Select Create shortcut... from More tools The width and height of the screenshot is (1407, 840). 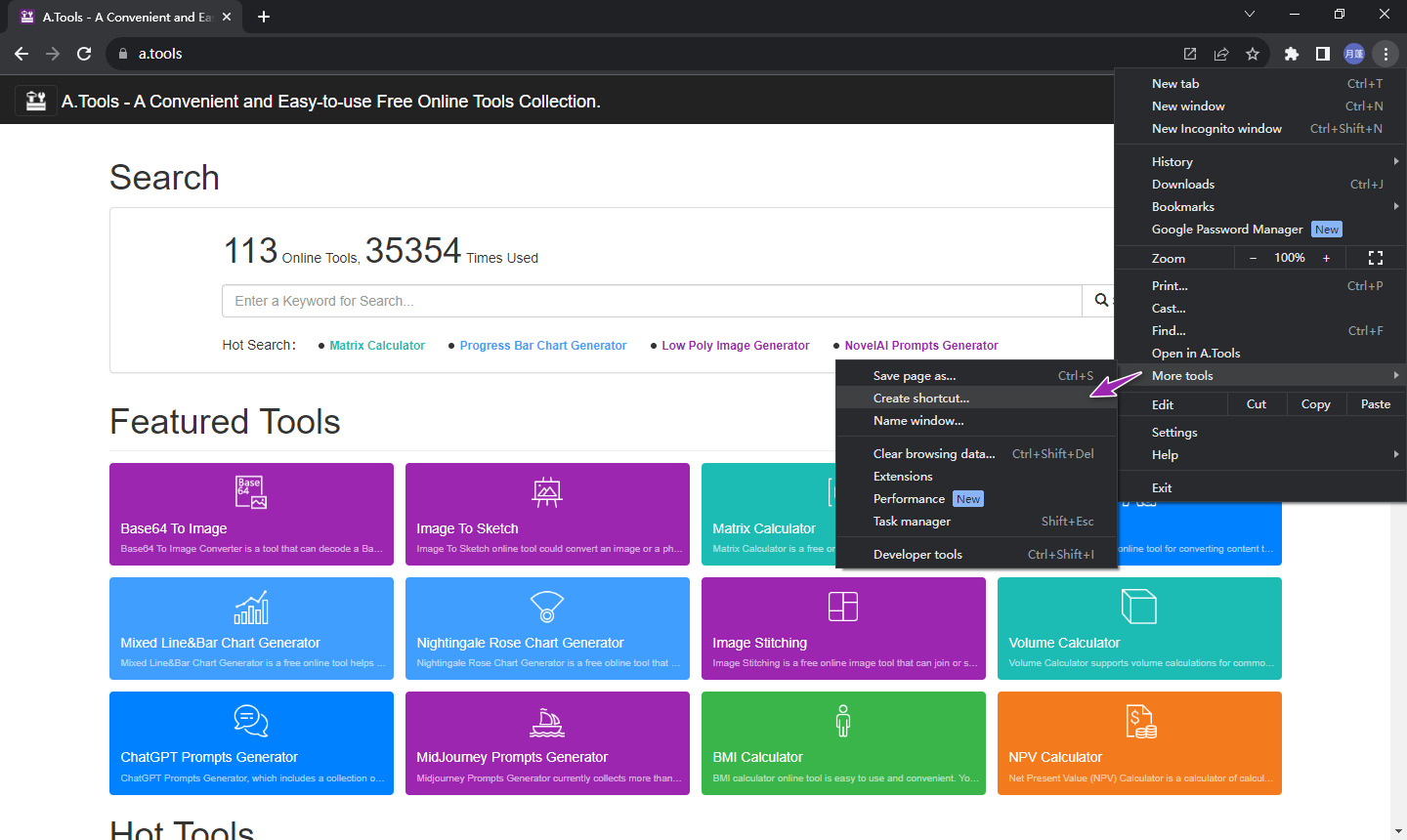[x=921, y=399]
